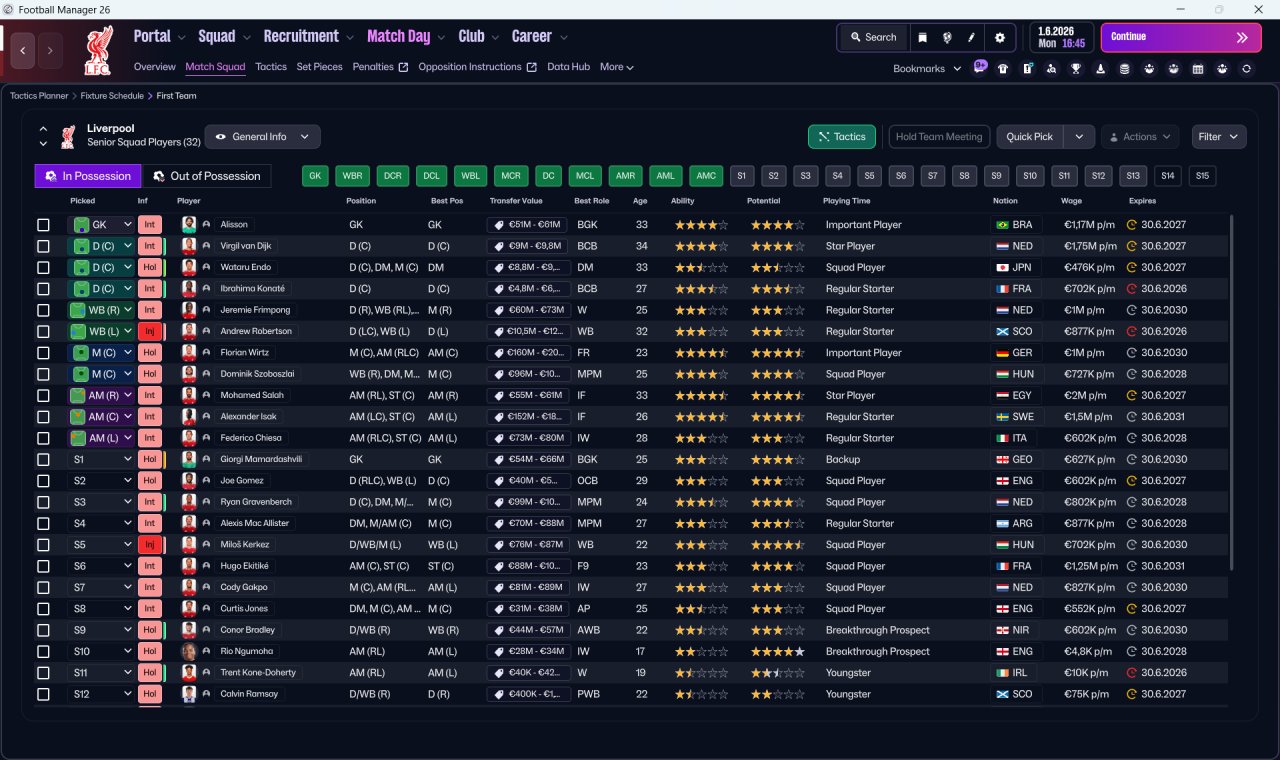Click Hold Team Meeting
1280x760 pixels.
(x=939, y=137)
